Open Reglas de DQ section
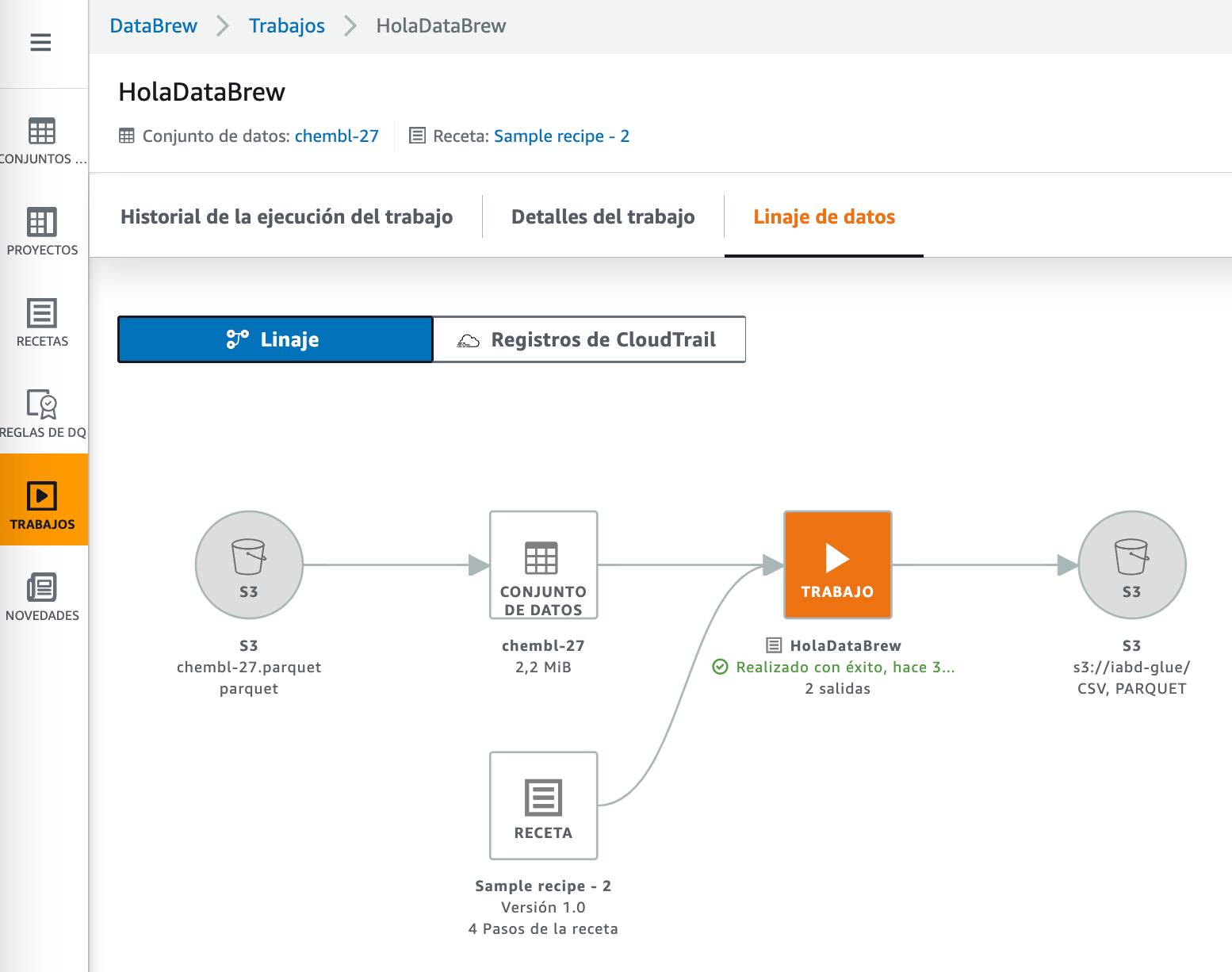The height and width of the screenshot is (972, 1232). click(x=43, y=414)
